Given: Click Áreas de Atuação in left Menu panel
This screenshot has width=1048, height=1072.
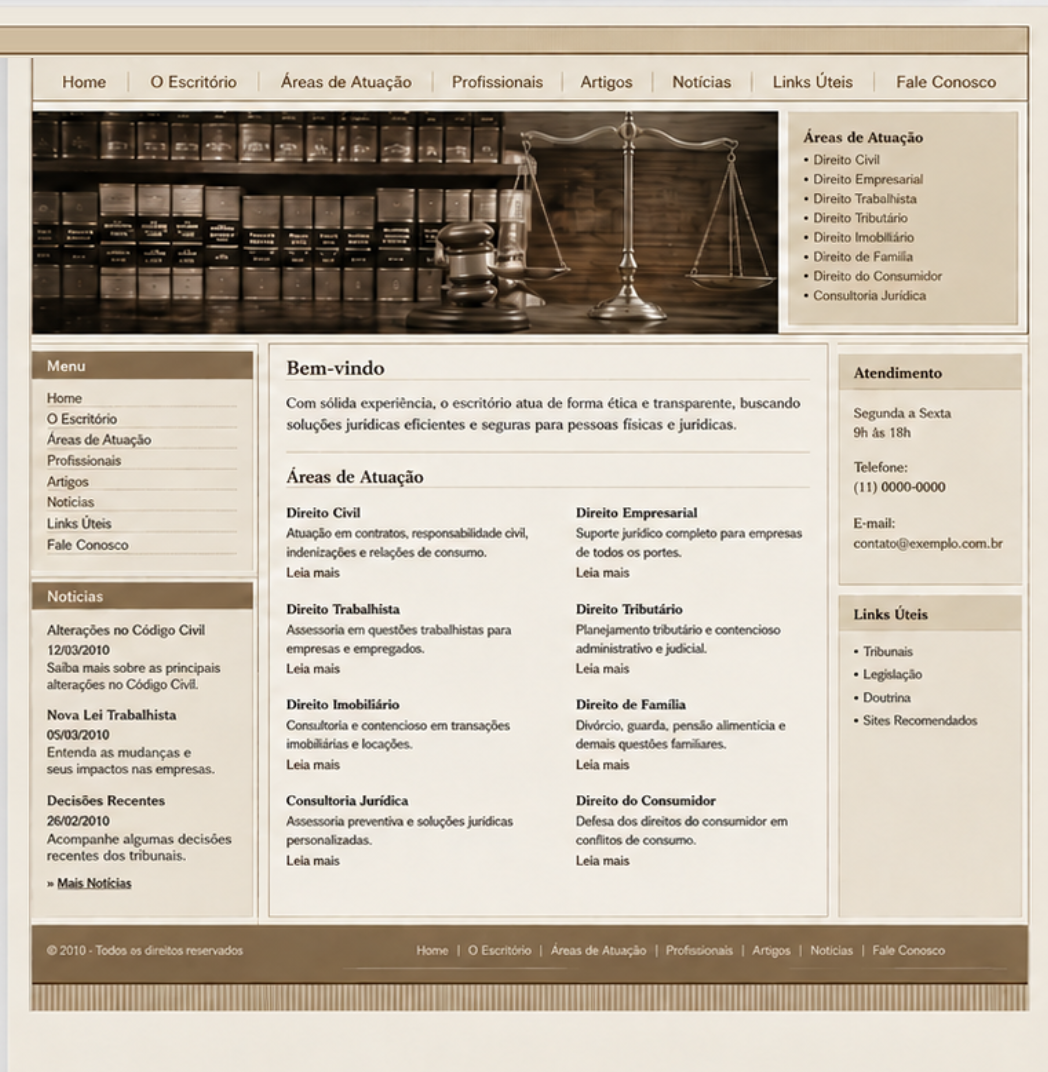Looking at the screenshot, I should tap(99, 440).
